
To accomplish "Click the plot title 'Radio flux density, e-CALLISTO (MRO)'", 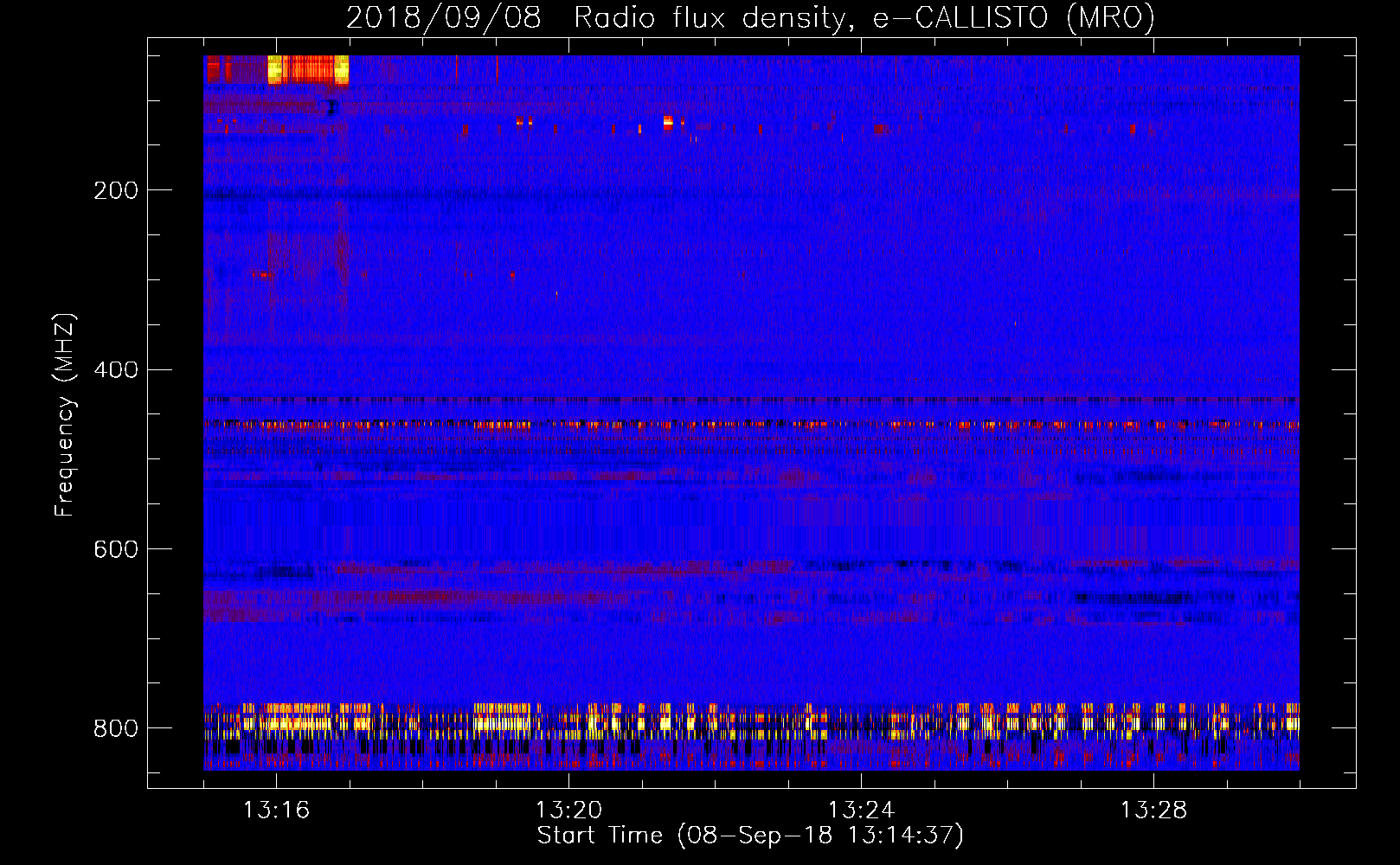I will click(864, 17).
